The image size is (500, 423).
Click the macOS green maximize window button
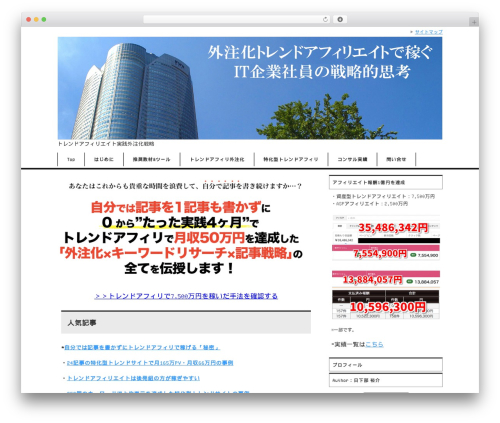coord(44,19)
